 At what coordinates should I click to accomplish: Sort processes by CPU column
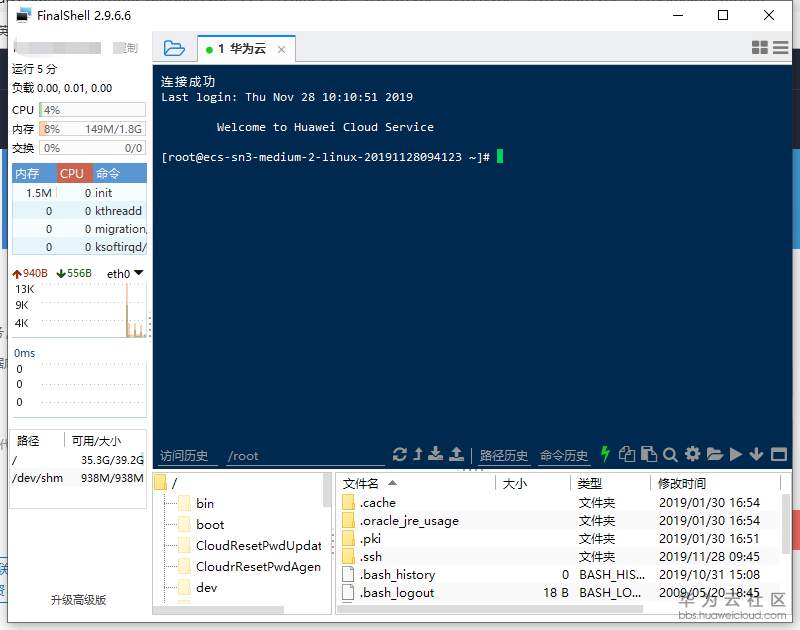[74, 173]
